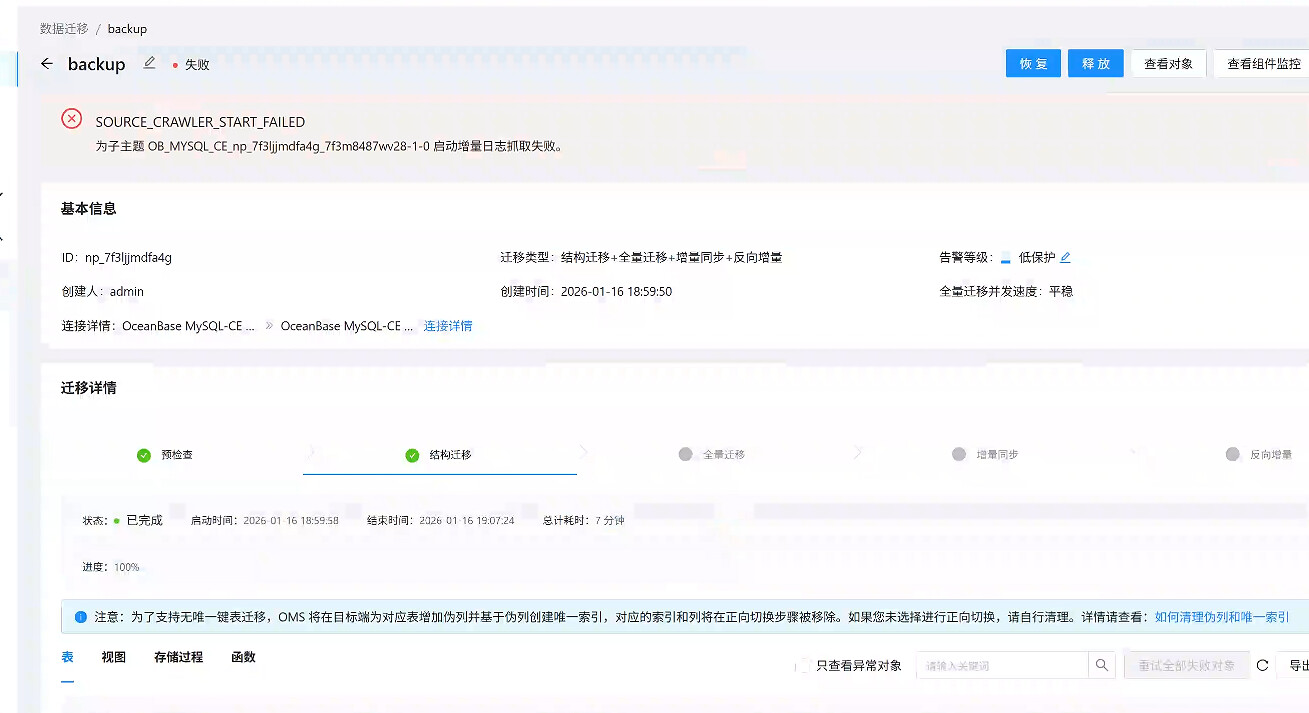Screen dimensions: 1309x713
Task: Open the 存储过程 tab
Action: (178, 658)
